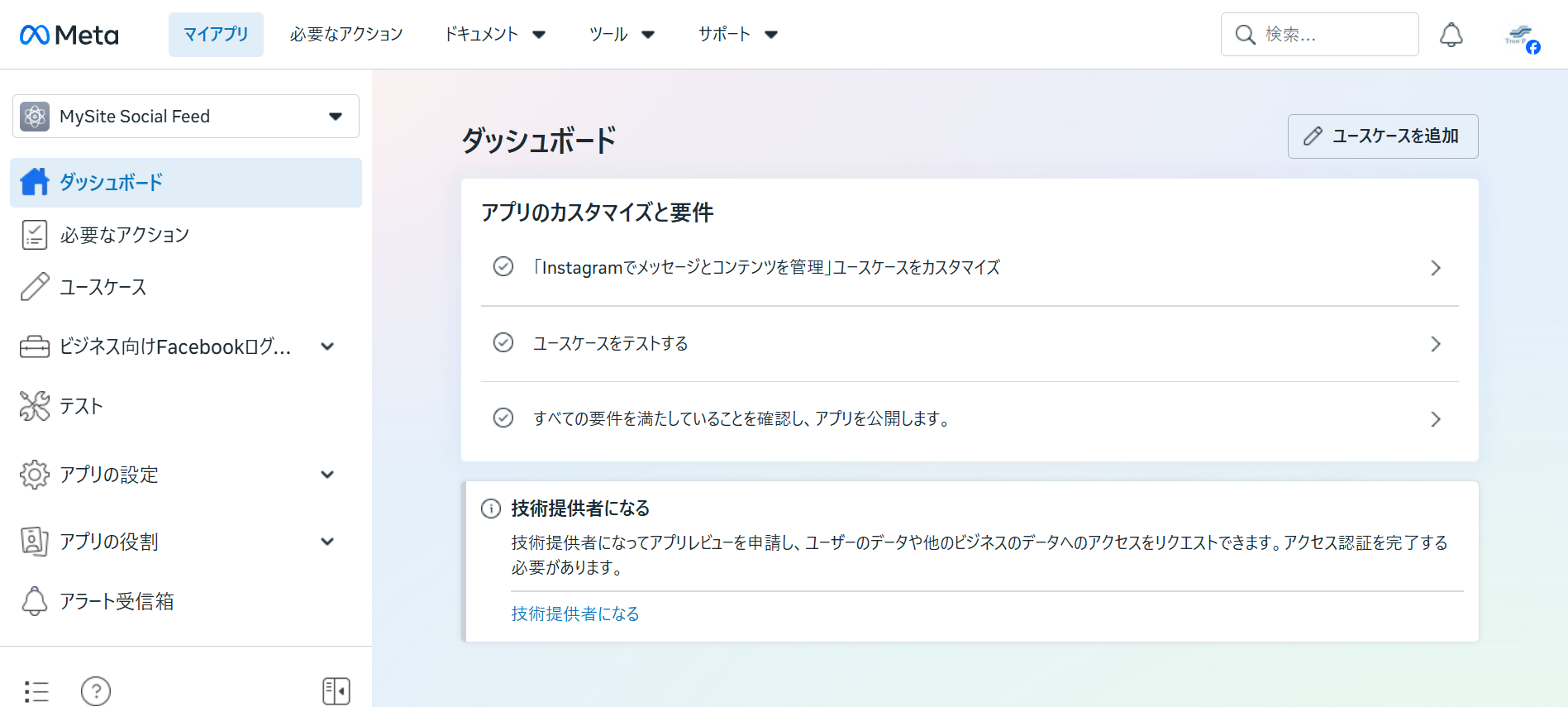The height and width of the screenshot is (707, 1568).
Task: Select the マイアプリ tab
Action: click(216, 35)
